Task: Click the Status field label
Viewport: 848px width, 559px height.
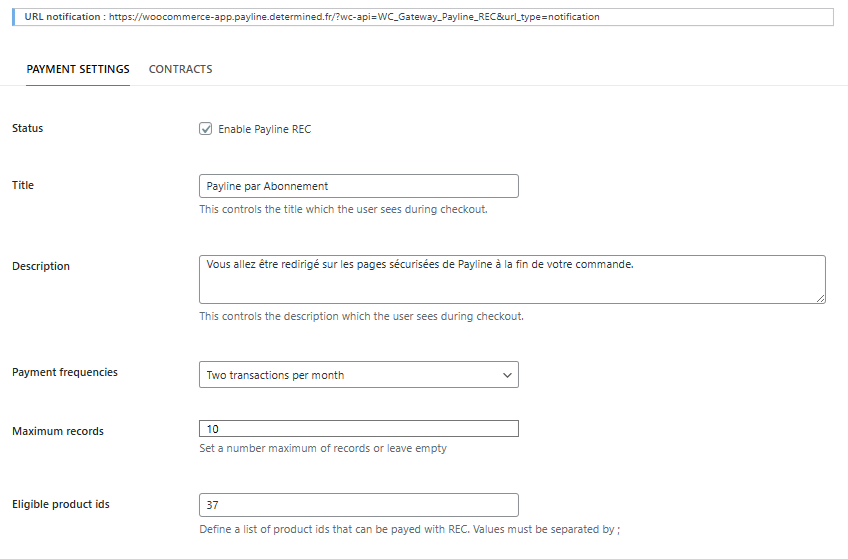Action: (x=28, y=128)
